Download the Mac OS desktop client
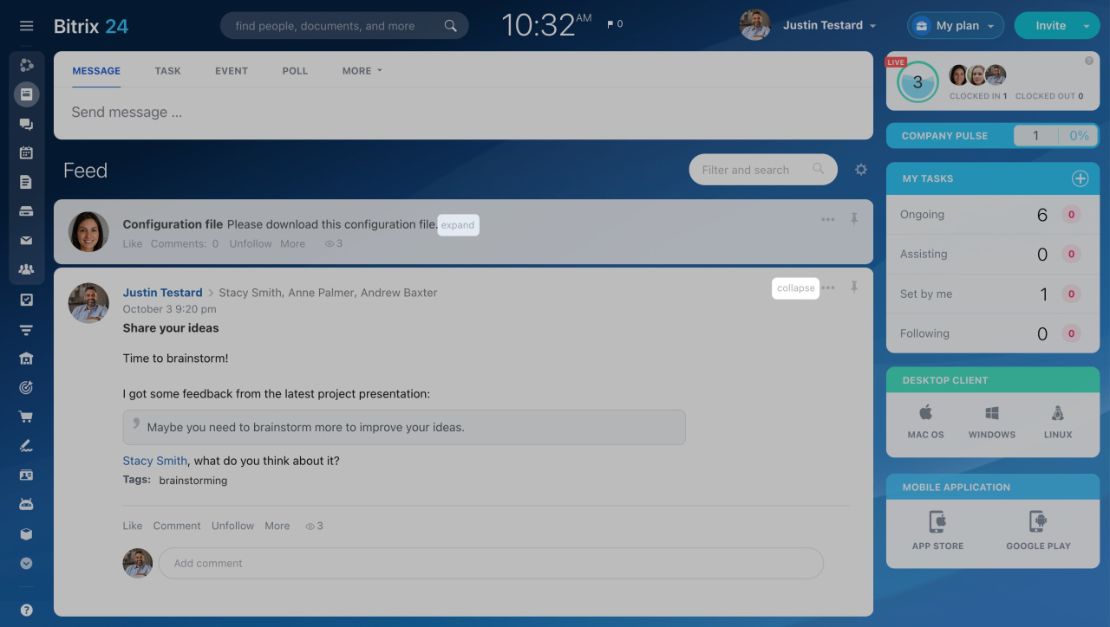Screen dimensions: 1110x627 926,422
